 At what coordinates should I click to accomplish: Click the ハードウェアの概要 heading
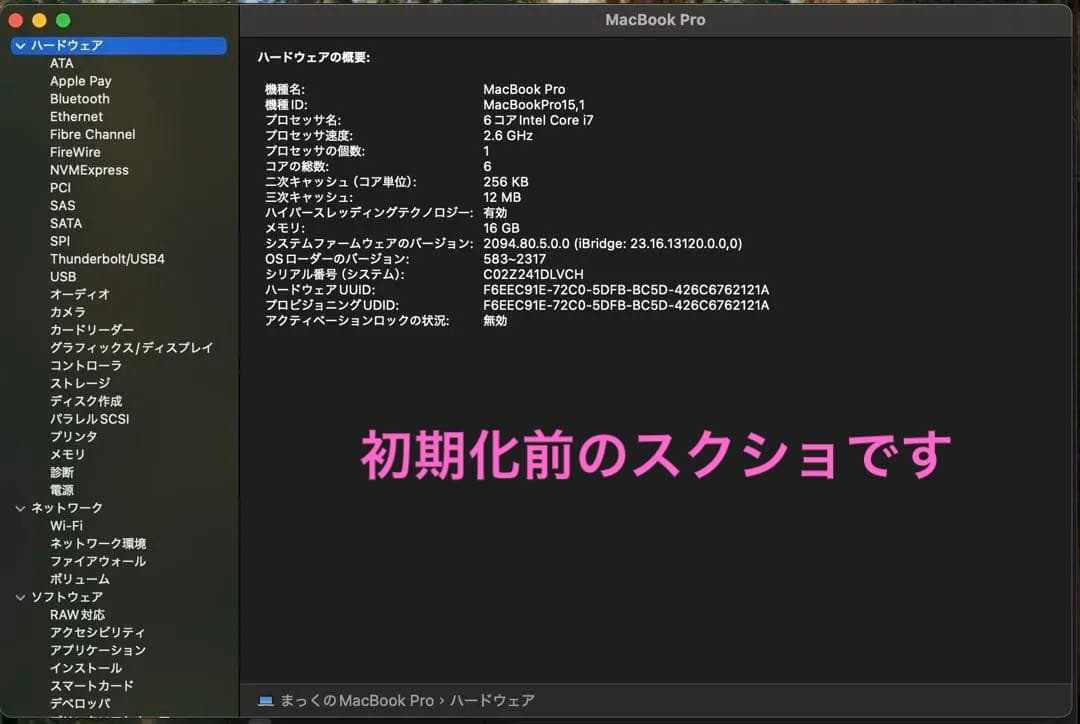(x=313, y=57)
